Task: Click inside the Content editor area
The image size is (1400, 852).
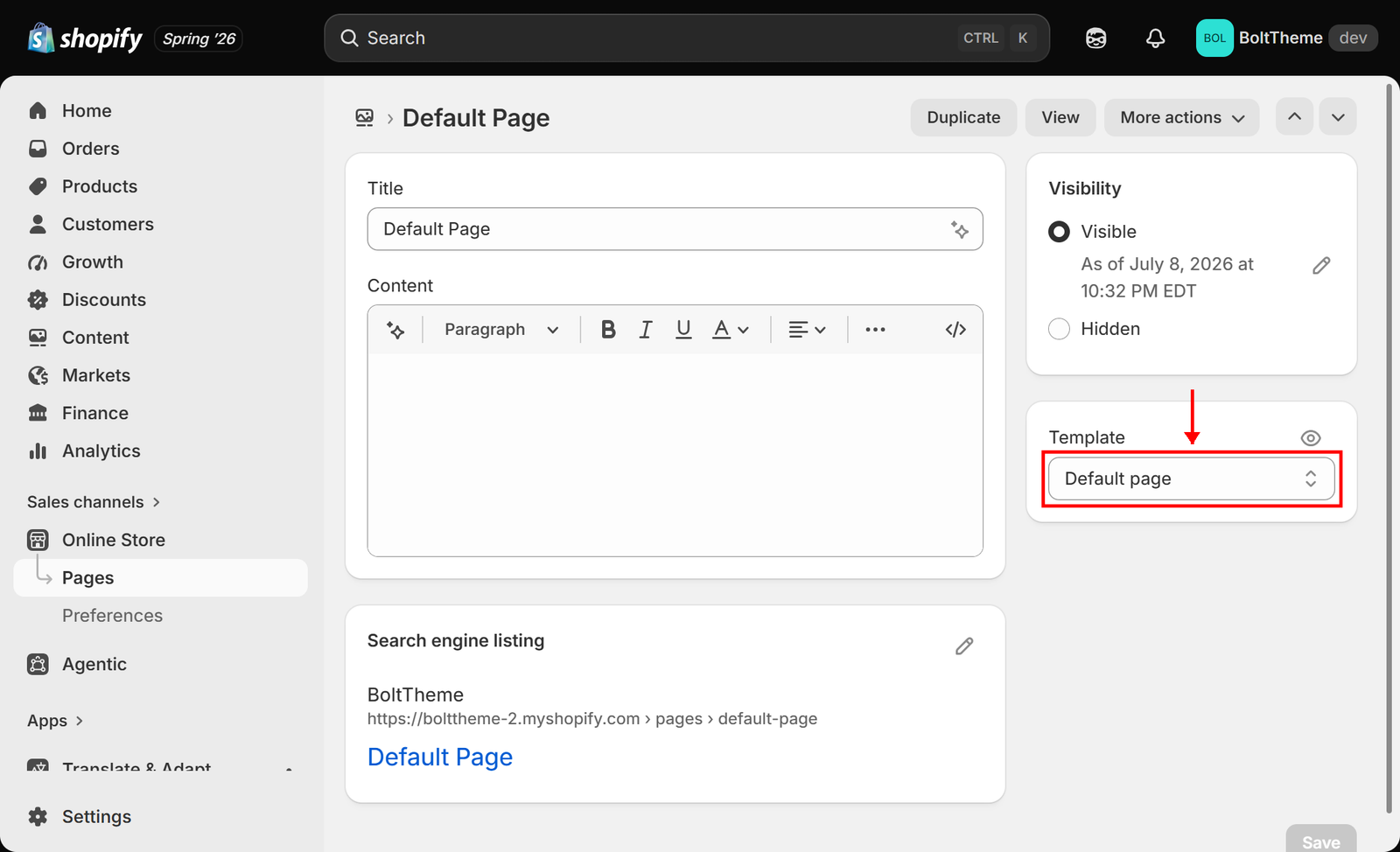Action: pyautogui.click(x=675, y=455)
